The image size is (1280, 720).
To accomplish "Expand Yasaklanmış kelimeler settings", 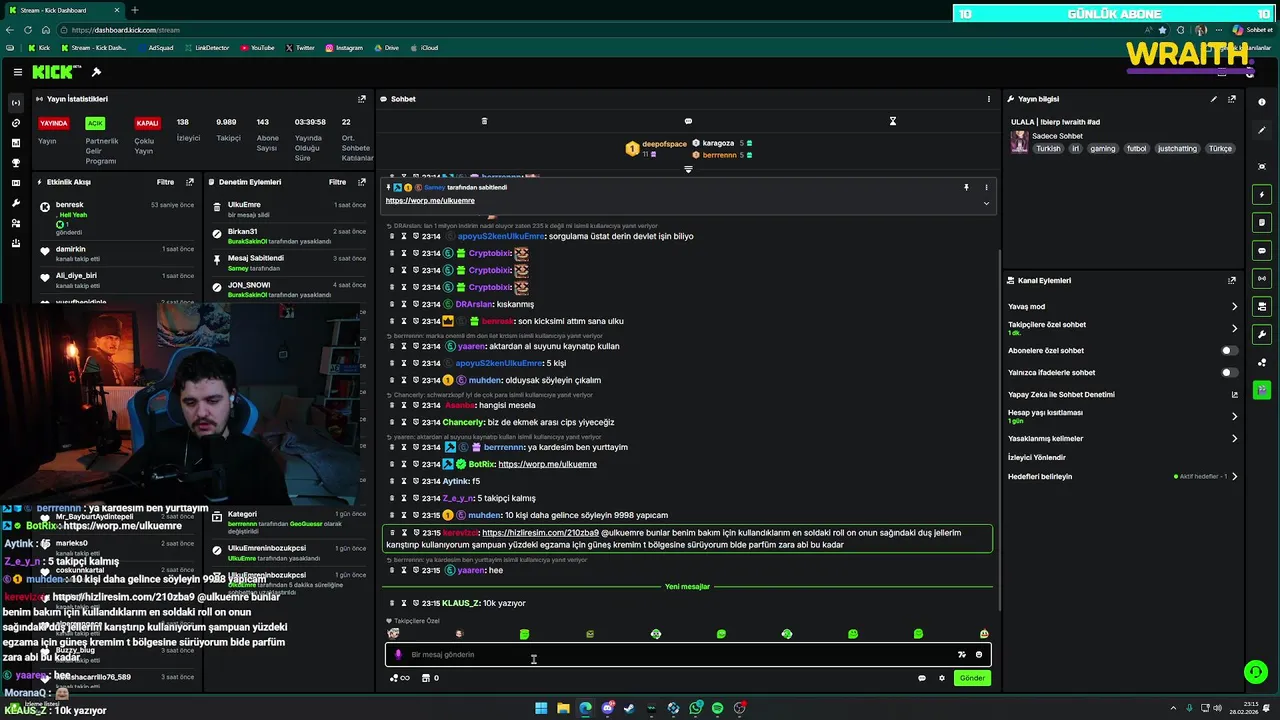I will tap(1234, 439).
